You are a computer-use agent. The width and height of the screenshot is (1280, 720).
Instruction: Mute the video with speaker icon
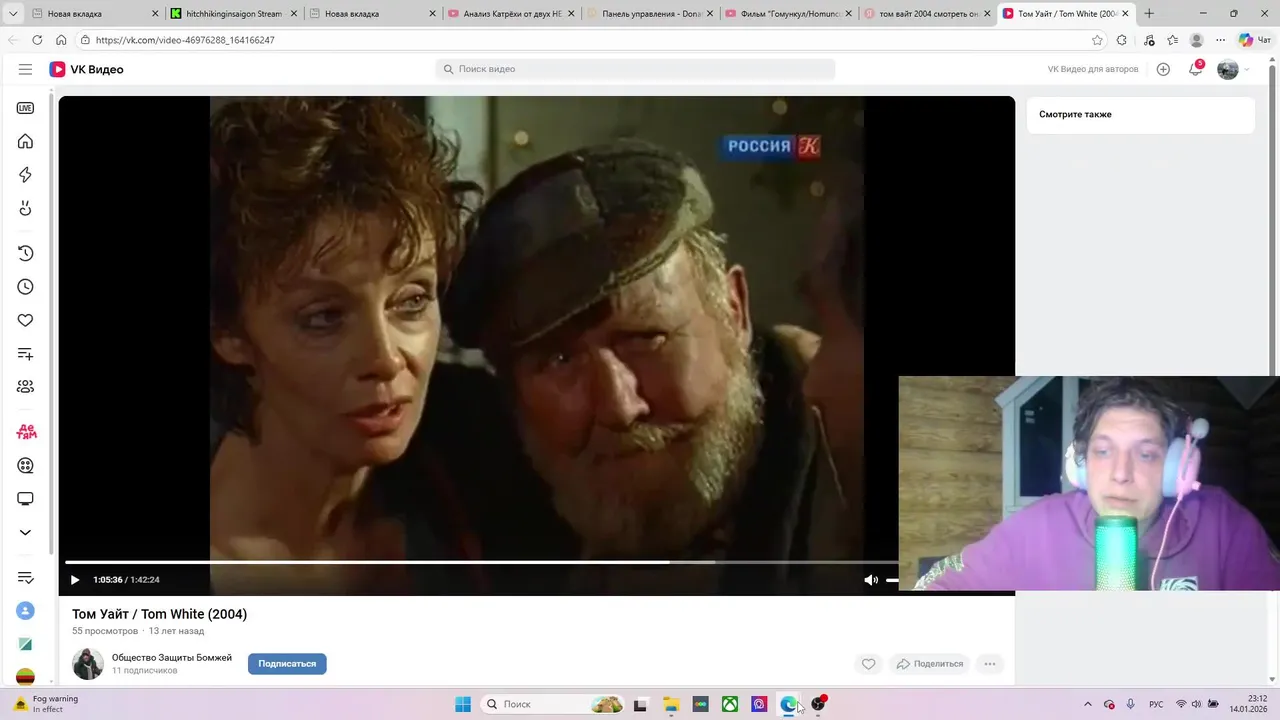[871, 580]
